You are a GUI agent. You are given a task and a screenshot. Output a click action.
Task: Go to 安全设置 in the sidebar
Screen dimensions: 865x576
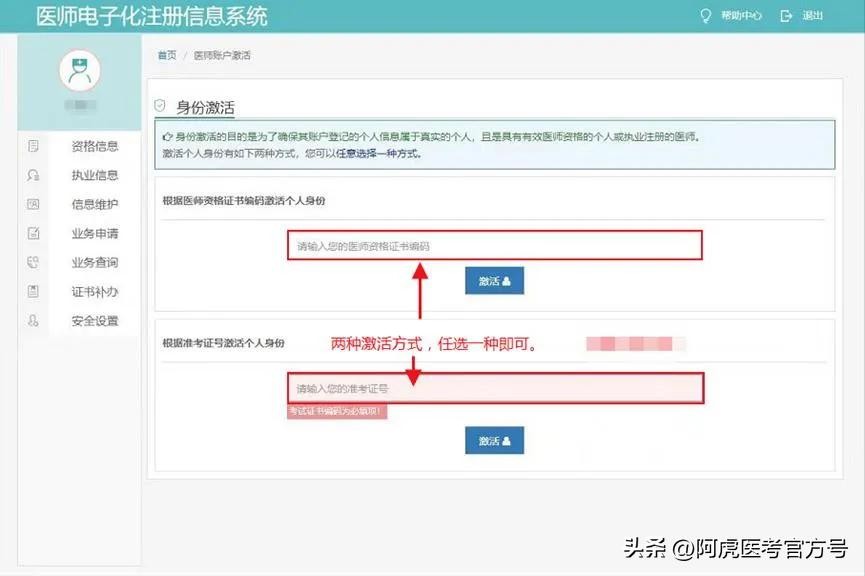(x=95, y=321)
